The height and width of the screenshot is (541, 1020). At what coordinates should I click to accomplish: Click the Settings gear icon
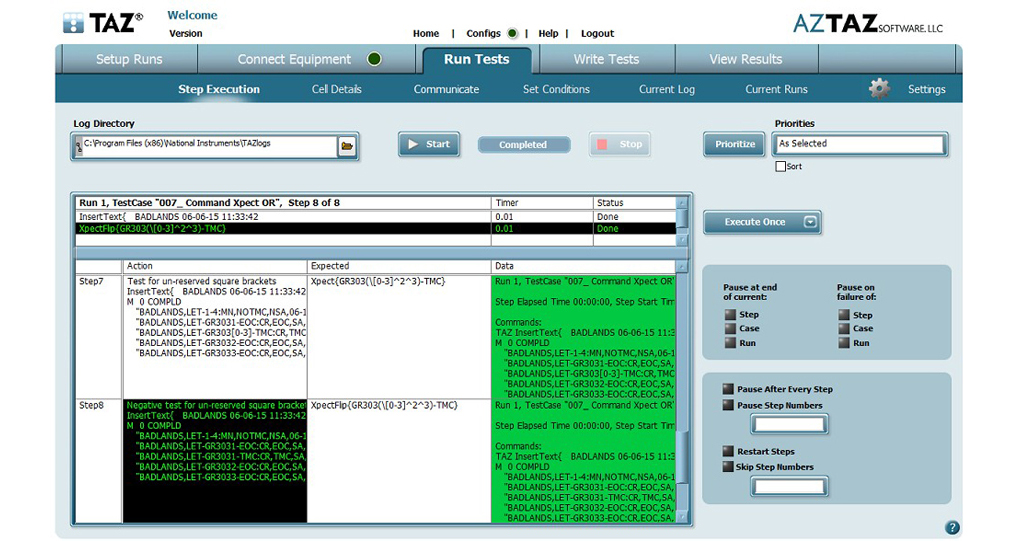[879, 89]
